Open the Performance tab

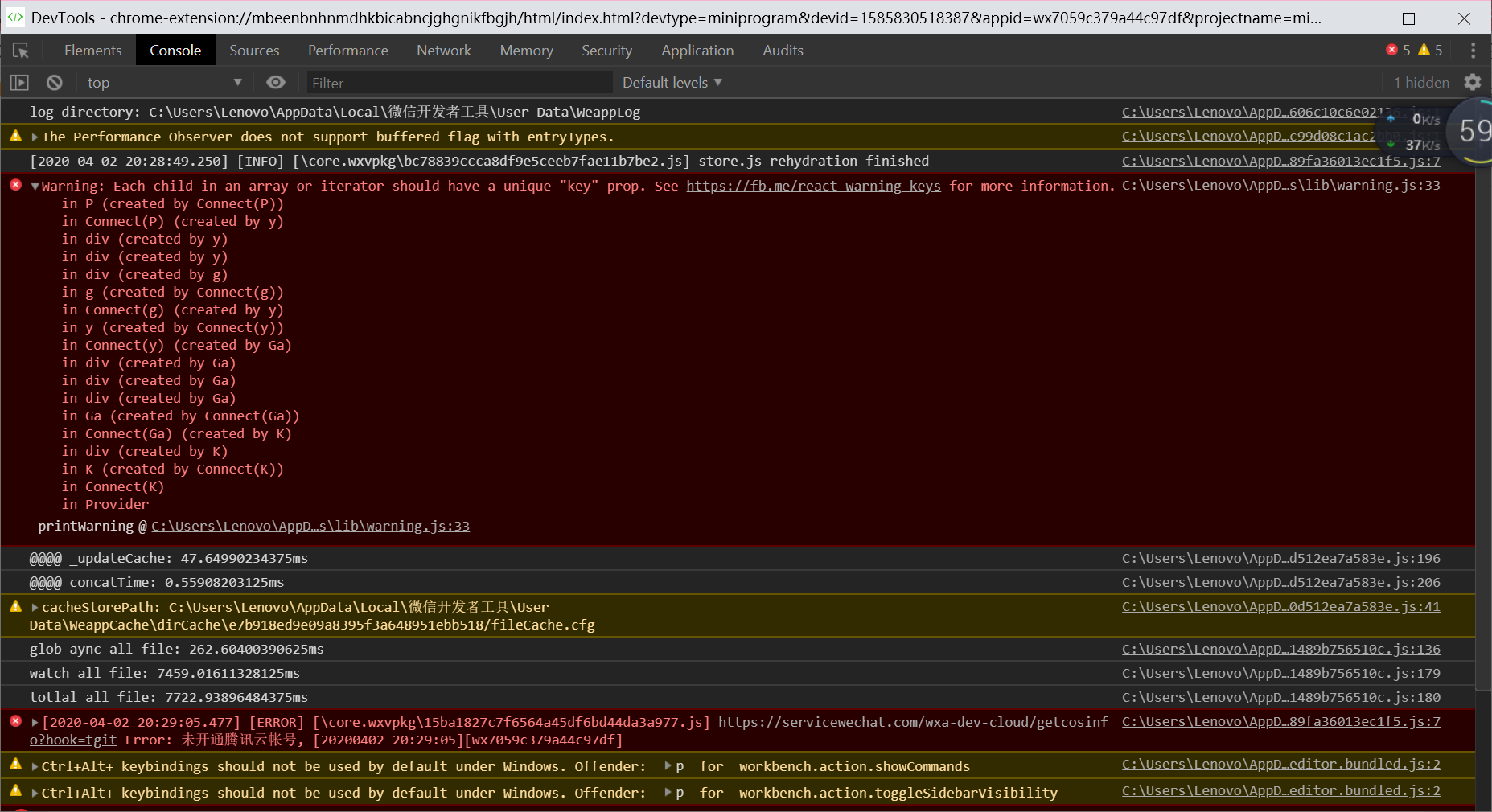click(348, 51)
